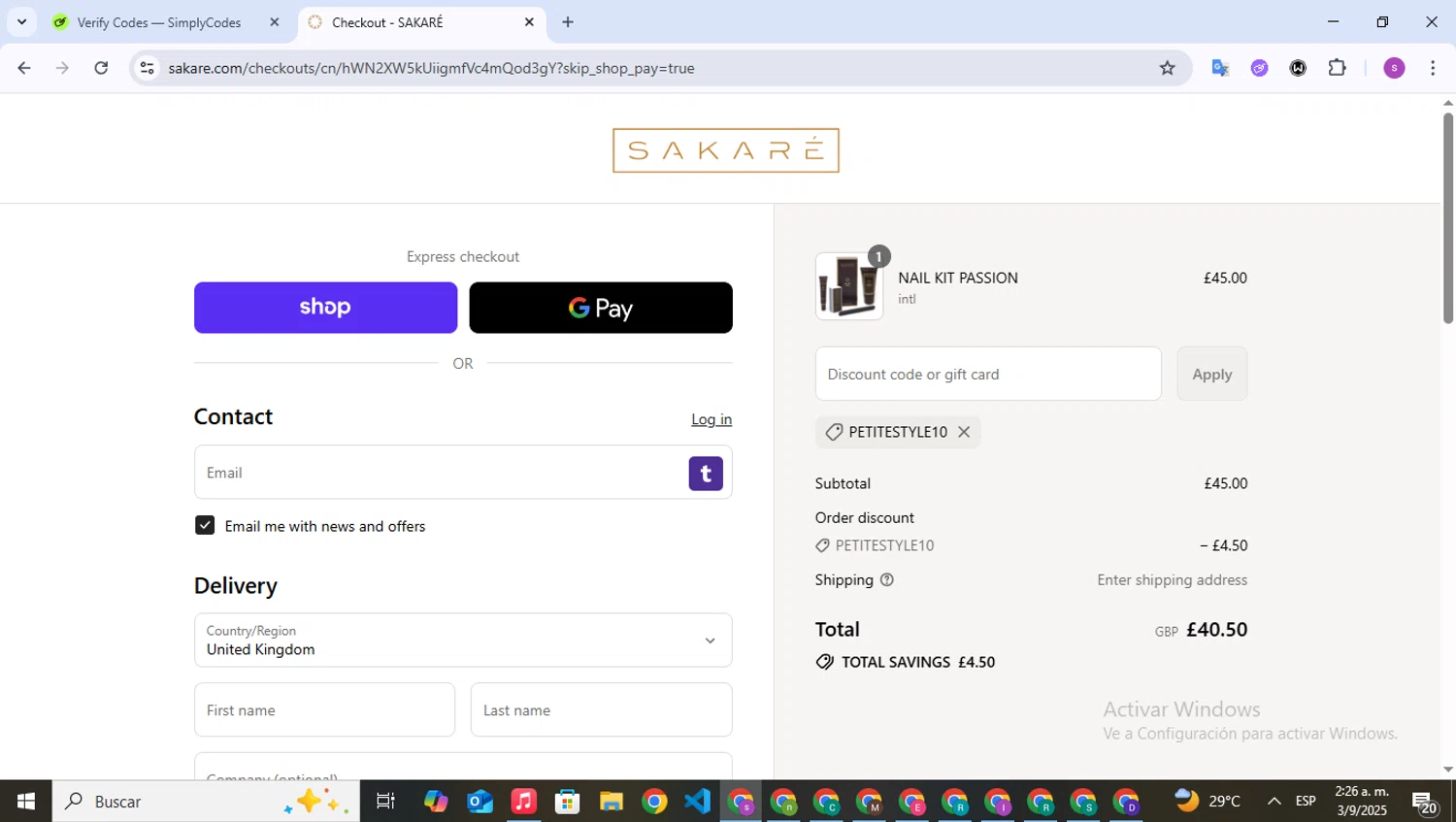
Task: Open File Explorer from the taskbar
Action: coord(611,802)
